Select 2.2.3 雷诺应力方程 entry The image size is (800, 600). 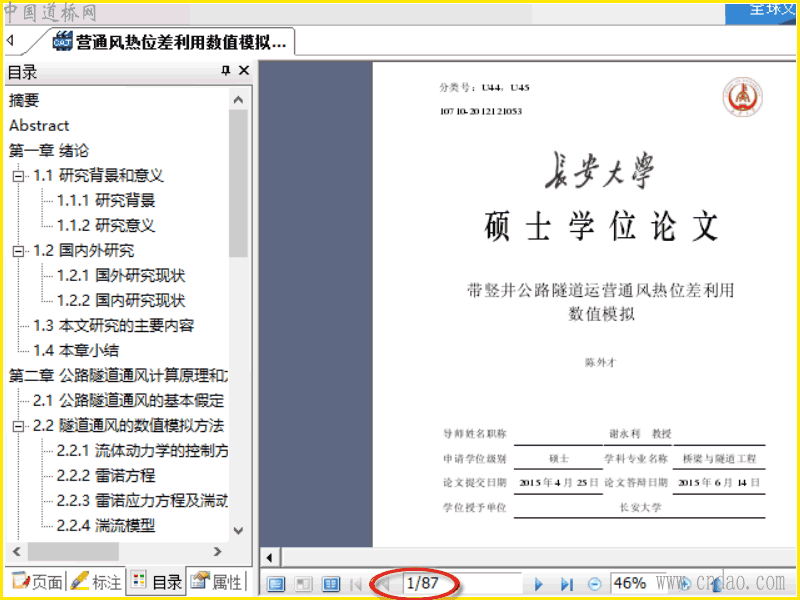(x=142, y=501)
